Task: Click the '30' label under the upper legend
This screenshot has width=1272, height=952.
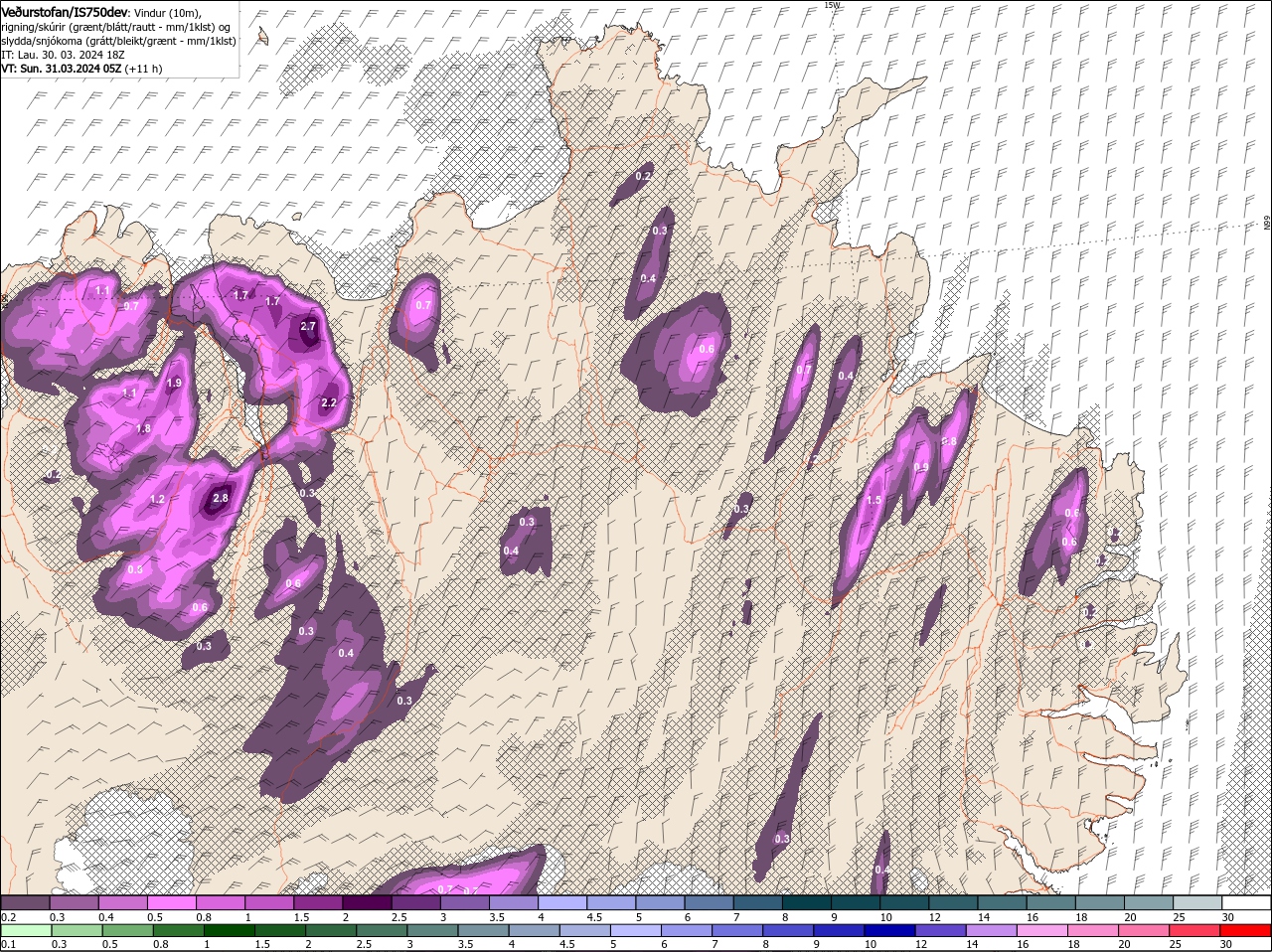Action: click(1228, 916)
